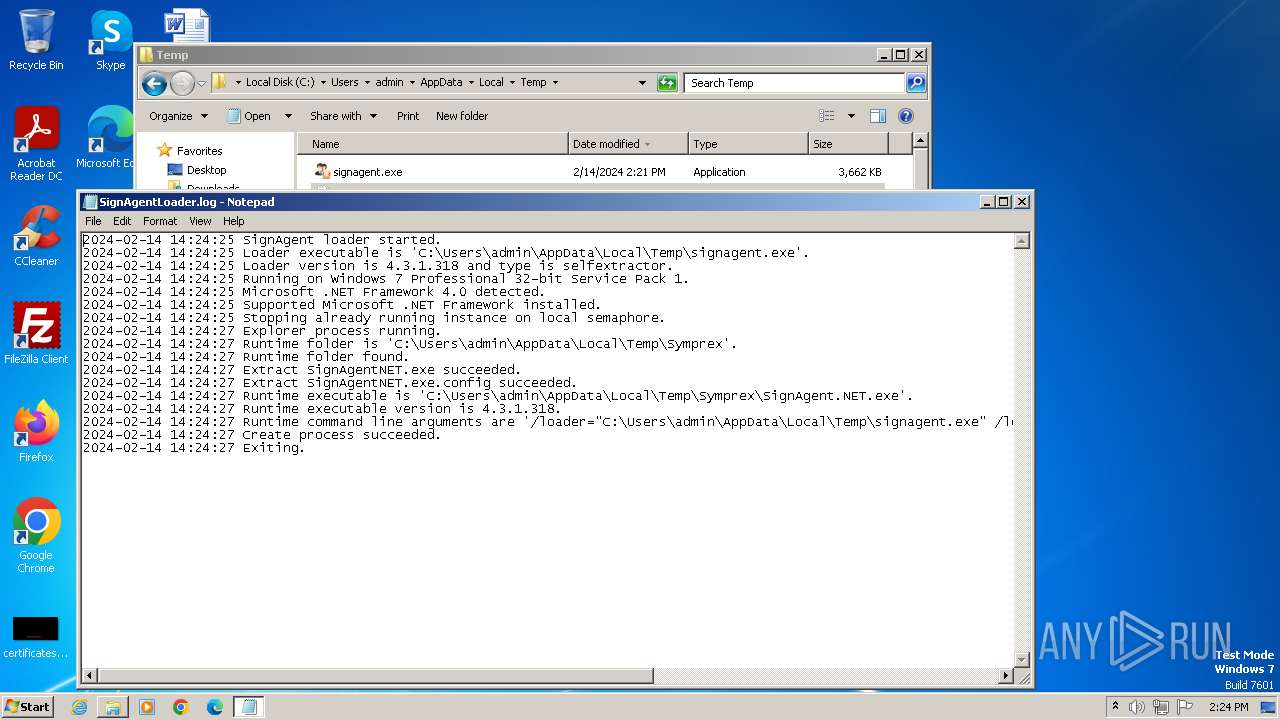Select AppData in the address path
The image size is (1280, 720).
coord(441,83)
